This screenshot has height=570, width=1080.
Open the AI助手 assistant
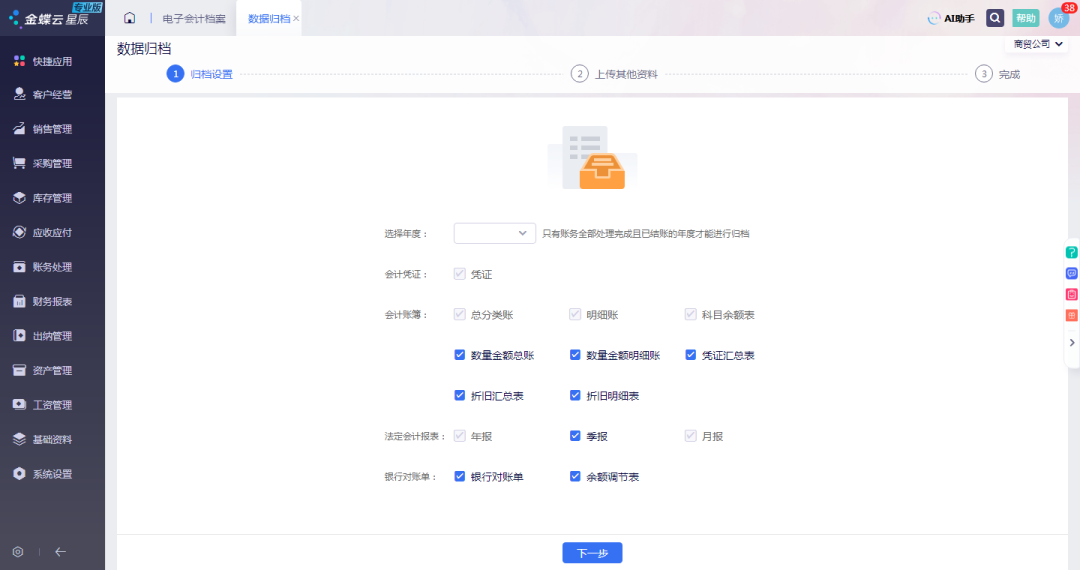point(950,18)
